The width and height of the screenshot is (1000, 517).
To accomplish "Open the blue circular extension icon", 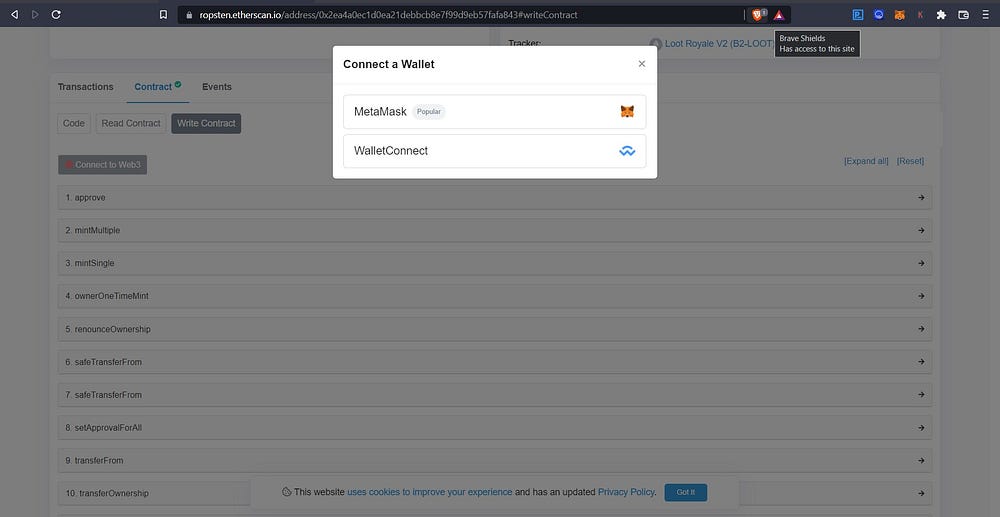I will (879, 15).
